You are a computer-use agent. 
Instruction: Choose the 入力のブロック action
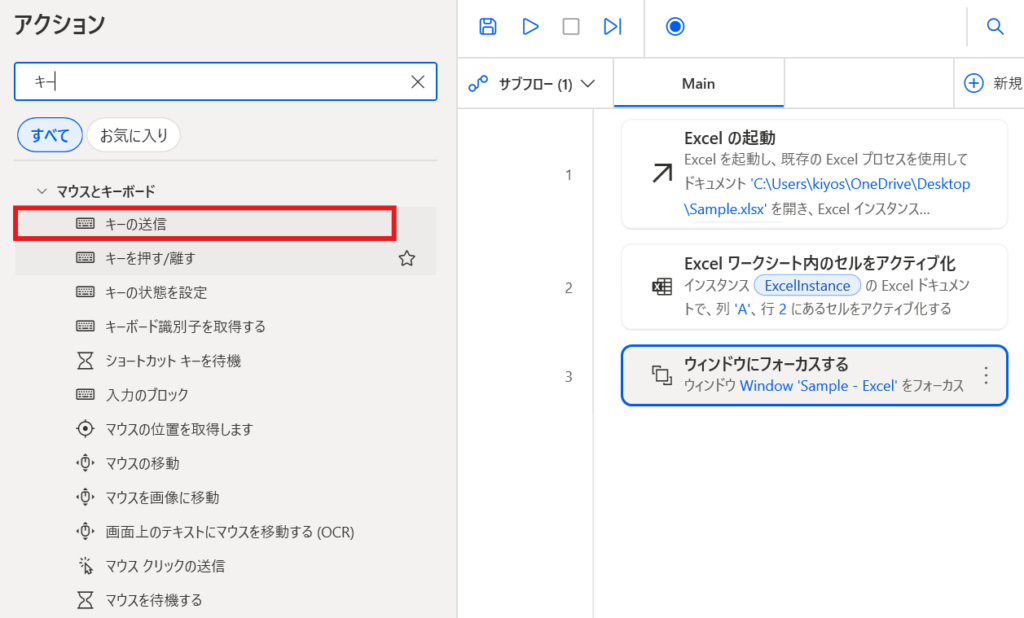[x=225, y=395]
